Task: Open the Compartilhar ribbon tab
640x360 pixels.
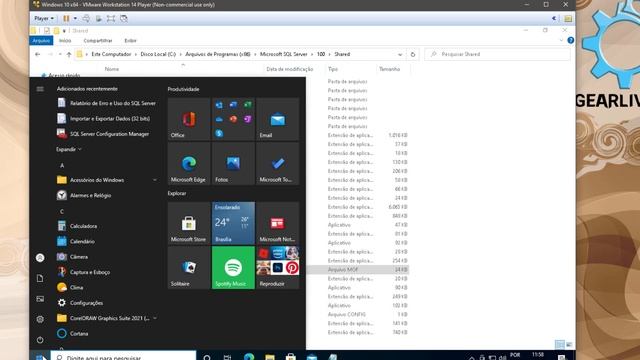Action: tap(98, 41)
